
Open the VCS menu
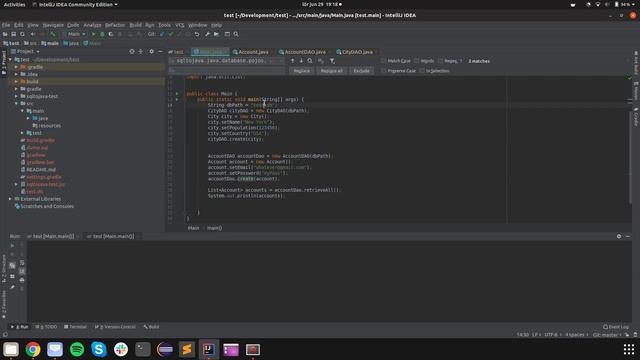pyautogui.click(x=180, y=25)
